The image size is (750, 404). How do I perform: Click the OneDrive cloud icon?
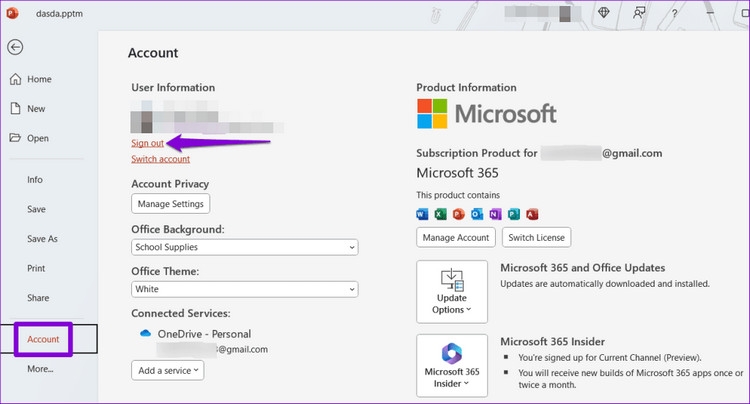tap(145, 333)
